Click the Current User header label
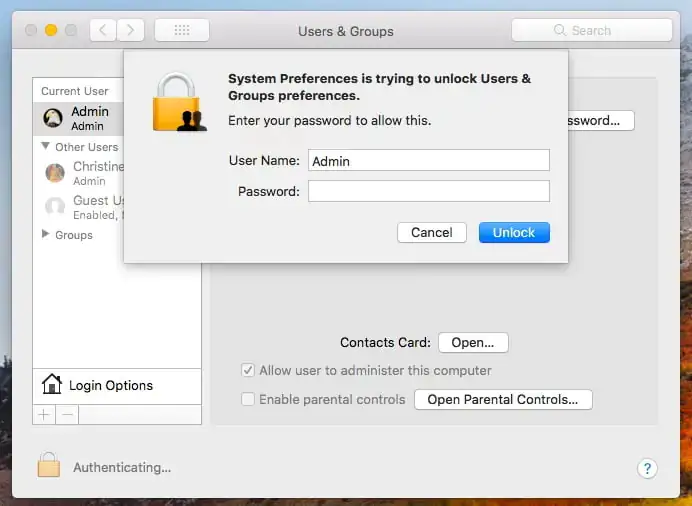 (x=75, y=91)
